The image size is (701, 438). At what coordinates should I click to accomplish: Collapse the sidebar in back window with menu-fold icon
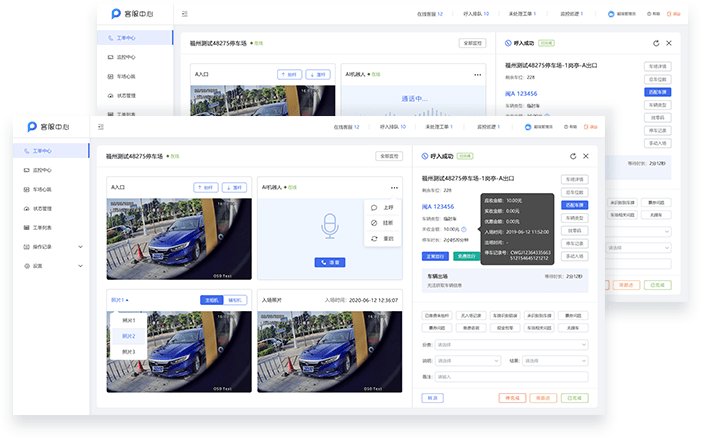point(185,14)
